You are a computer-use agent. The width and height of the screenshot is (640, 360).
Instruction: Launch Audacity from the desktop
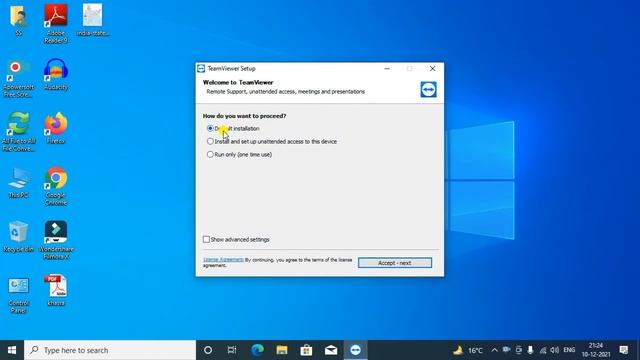pos(56,74)
